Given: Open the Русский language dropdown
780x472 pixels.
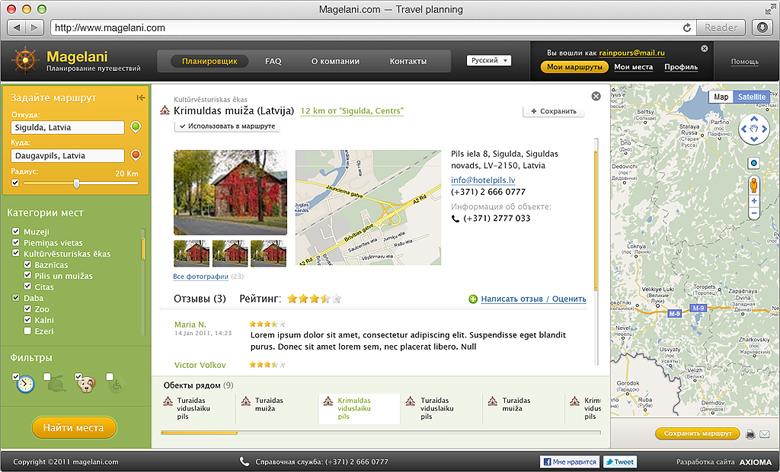Looking at the screenshot, I should [489, 61].
